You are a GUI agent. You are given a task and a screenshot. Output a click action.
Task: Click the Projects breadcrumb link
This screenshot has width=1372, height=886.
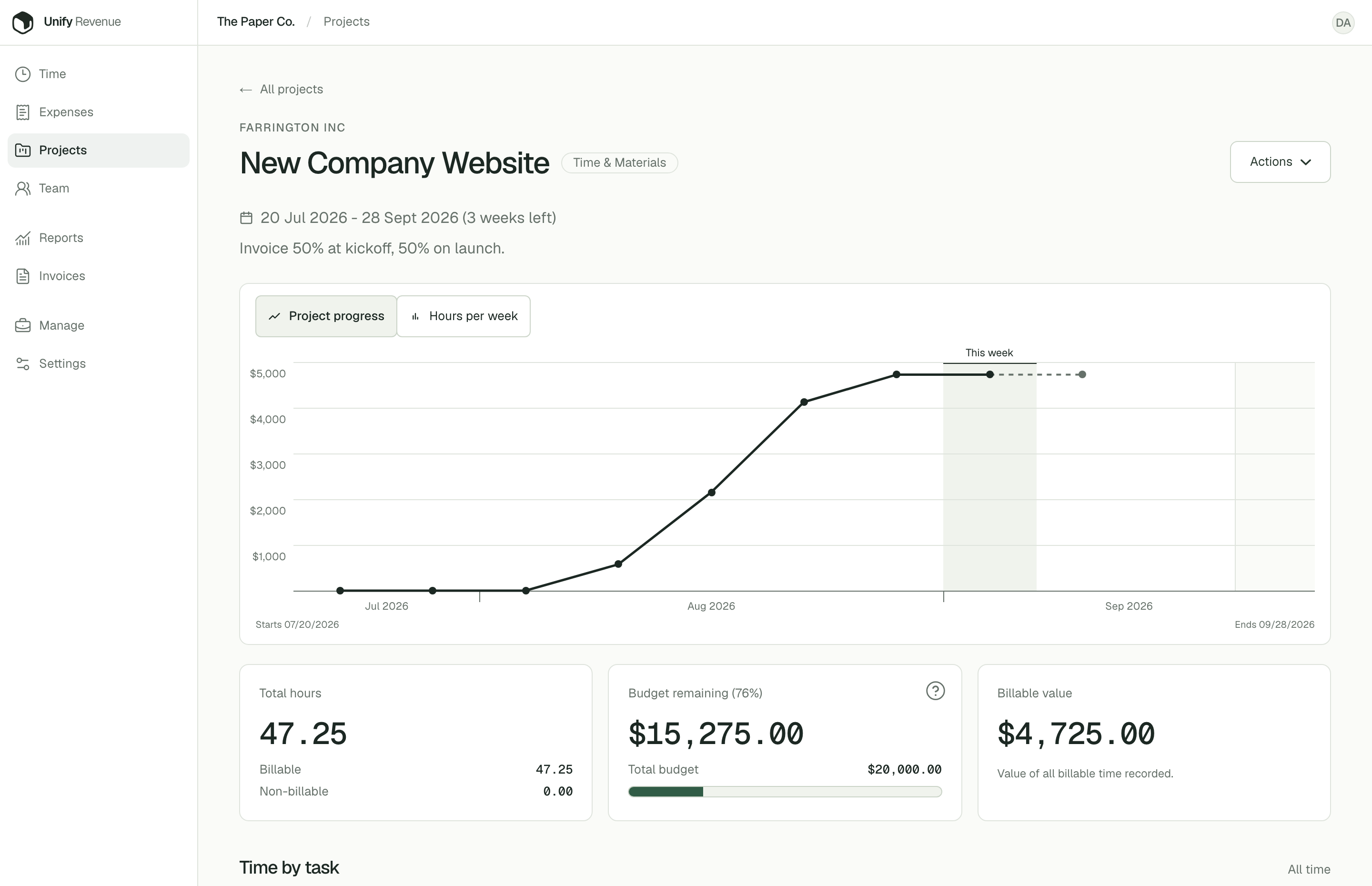[x=346, y=22]
